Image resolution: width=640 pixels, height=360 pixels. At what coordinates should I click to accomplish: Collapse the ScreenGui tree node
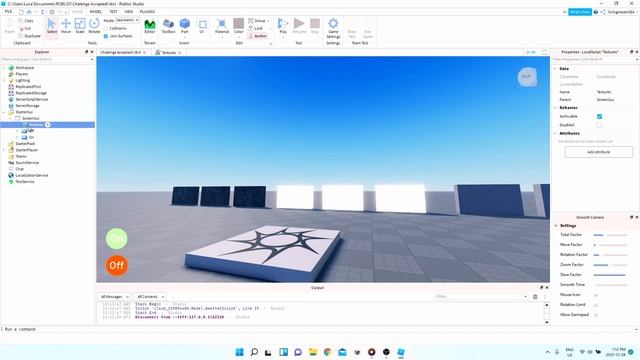point(11,118)
